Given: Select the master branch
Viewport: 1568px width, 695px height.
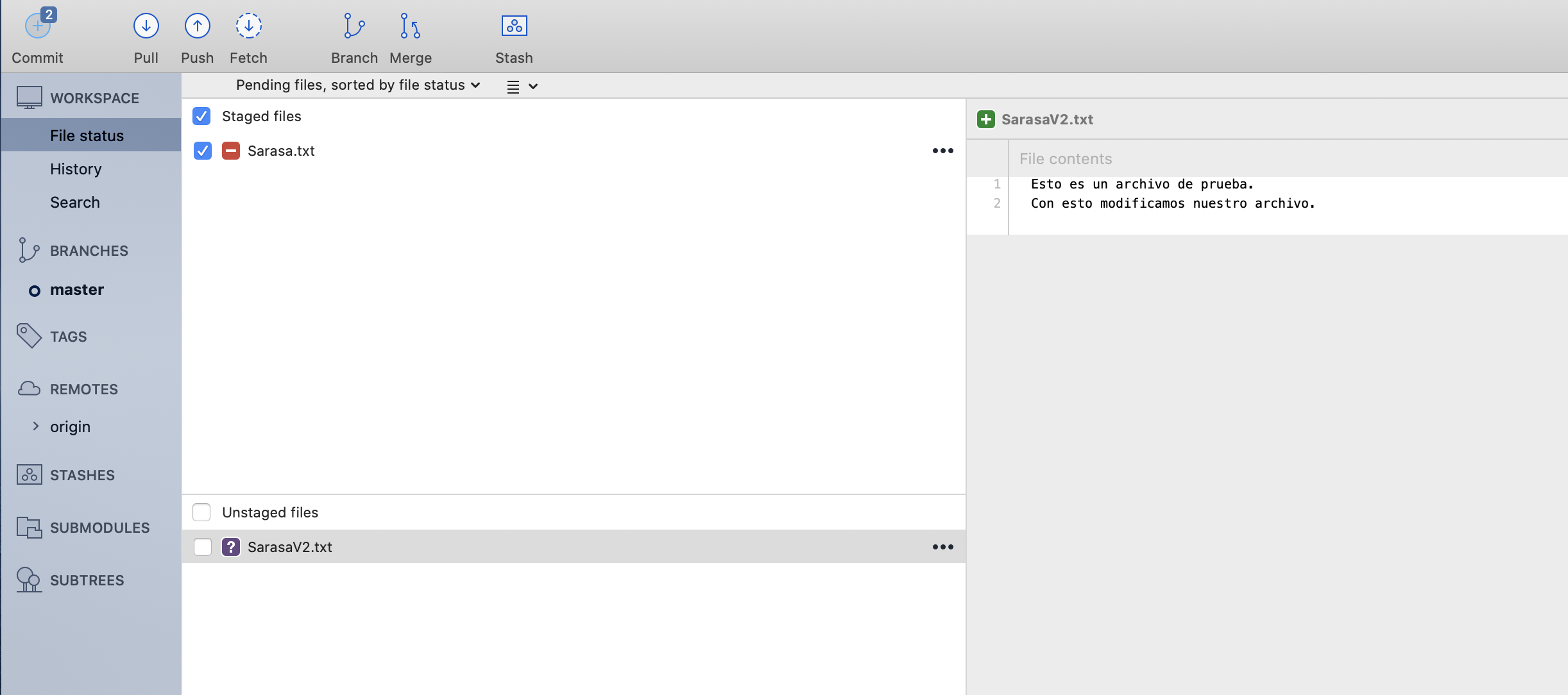Looking at the screenshot, I should (x=77, y=290).
